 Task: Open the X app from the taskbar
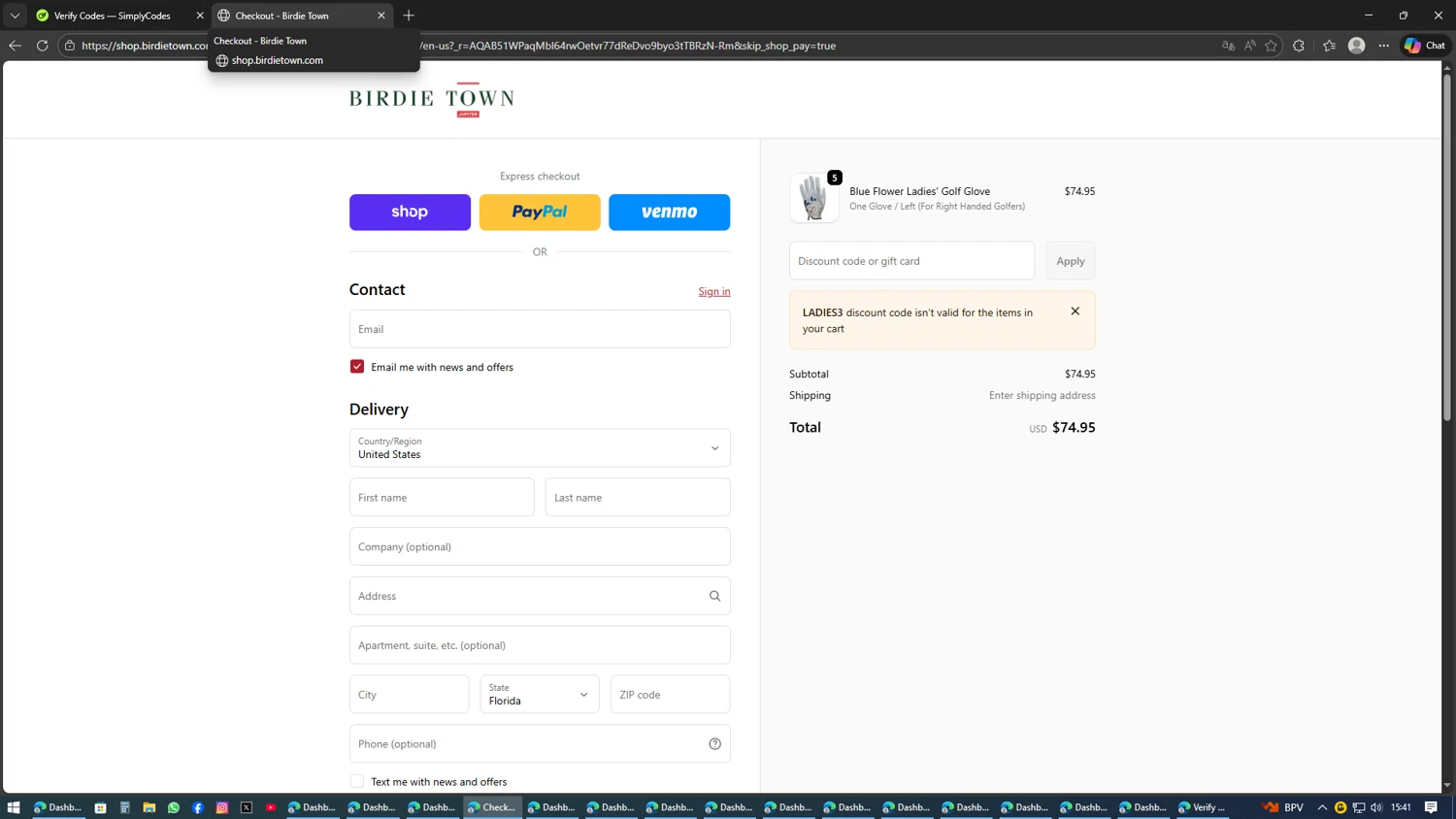(246, 807)
